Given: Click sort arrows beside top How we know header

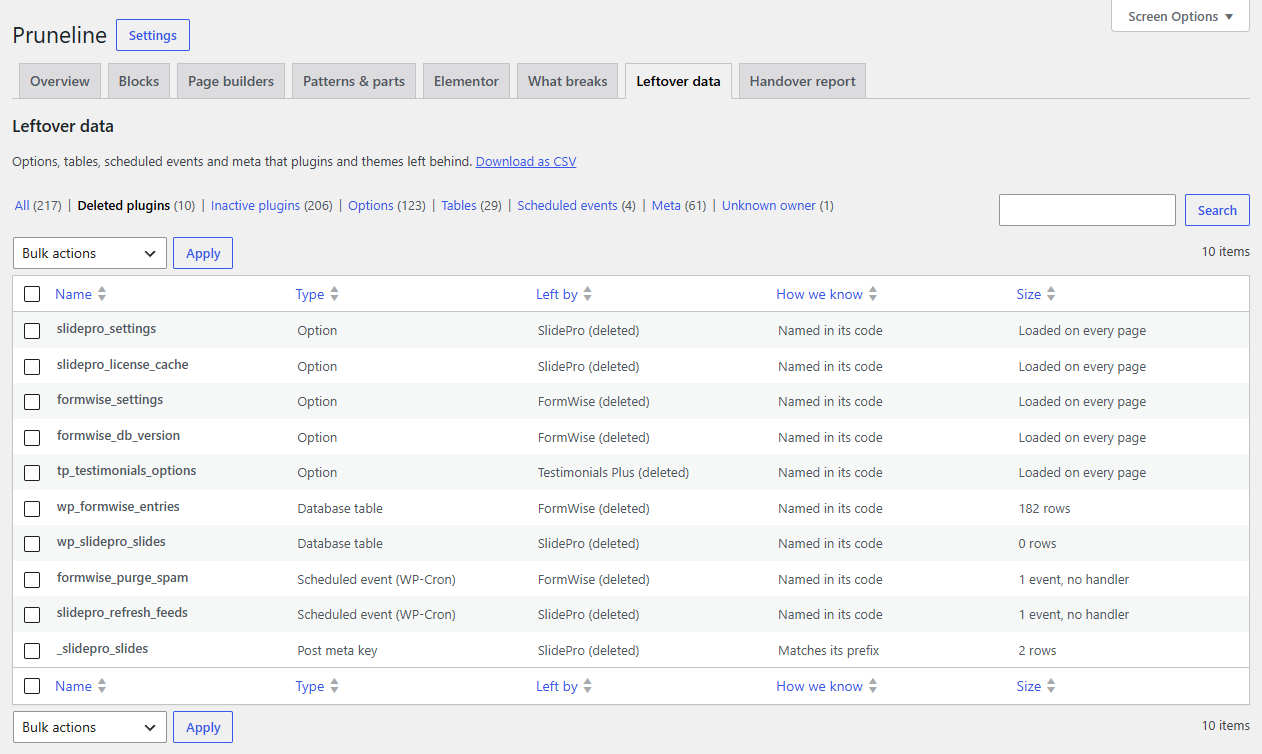Looking at the screenshot, I should 873,294.
